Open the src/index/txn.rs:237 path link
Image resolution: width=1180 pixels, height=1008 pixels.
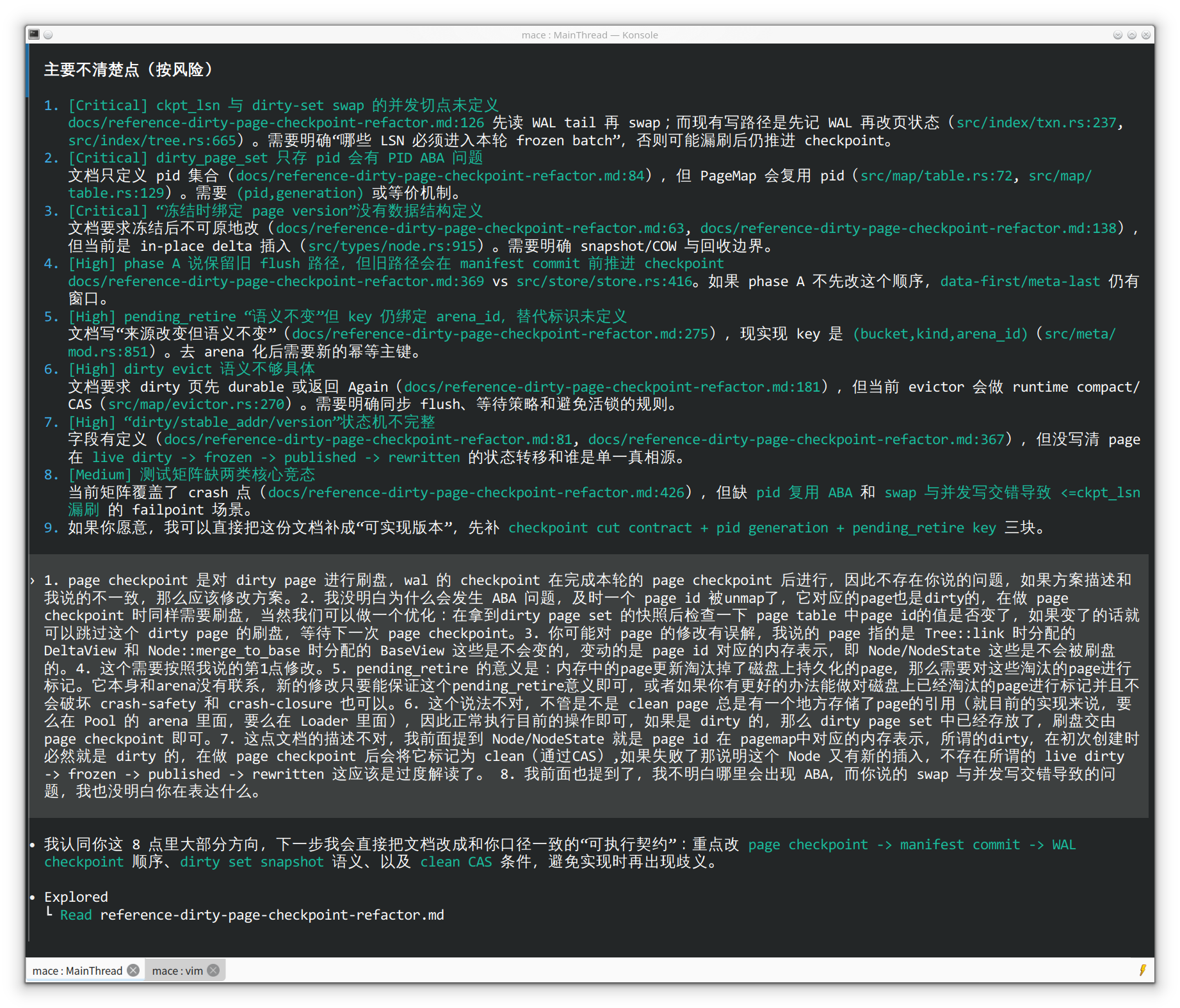pos(1036,123)
